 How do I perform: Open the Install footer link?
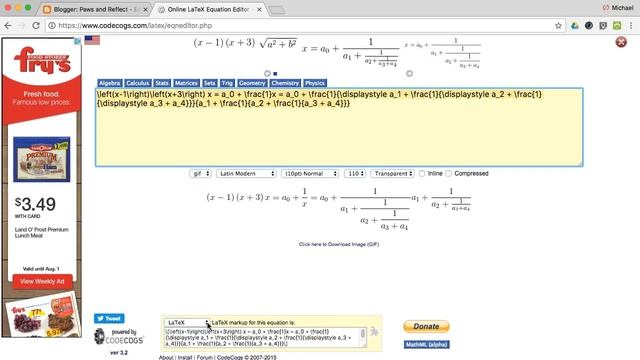pyautogui.click(x=185, y=358)
